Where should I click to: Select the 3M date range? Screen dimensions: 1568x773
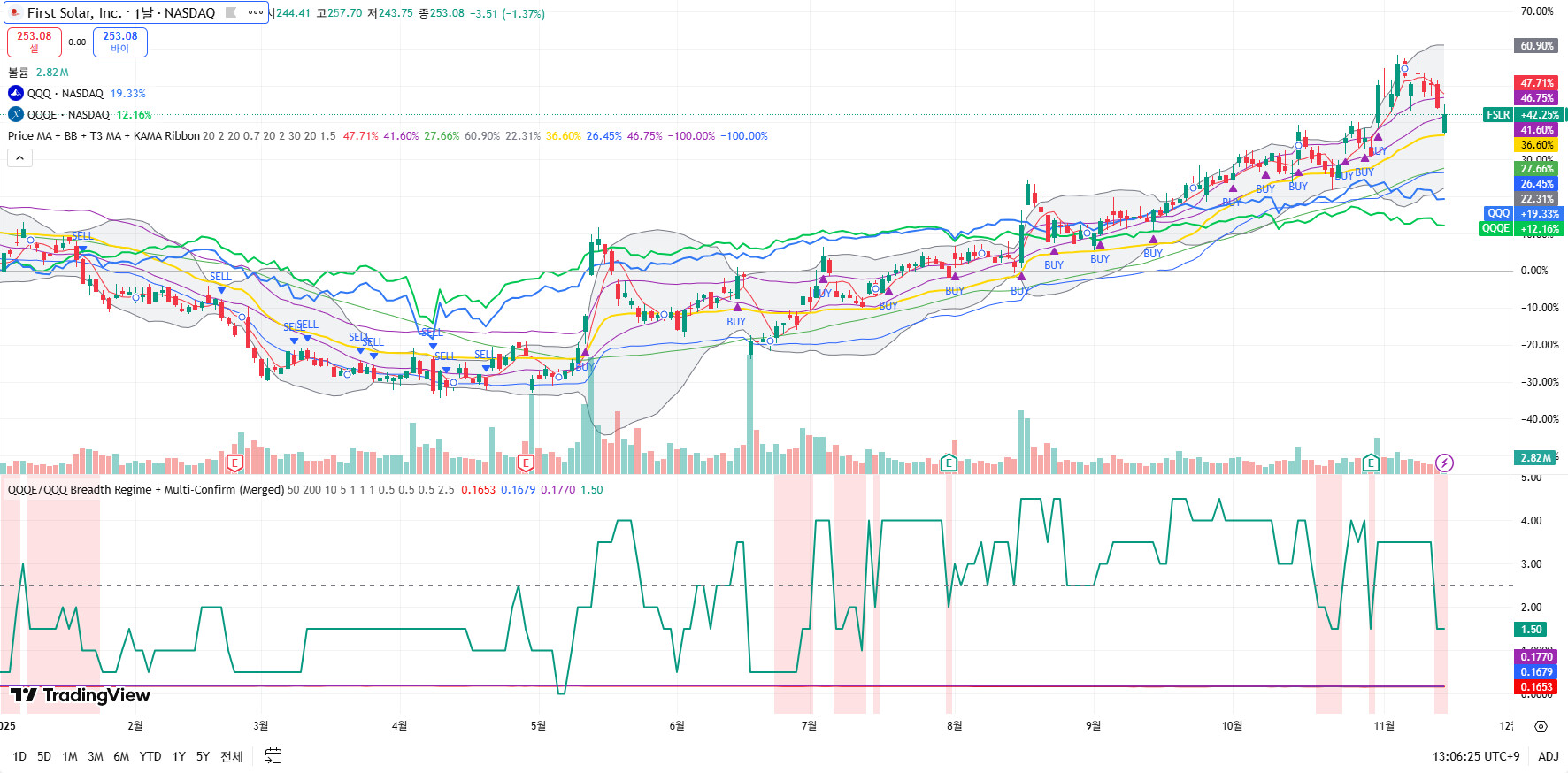click(x=96, y=756)
